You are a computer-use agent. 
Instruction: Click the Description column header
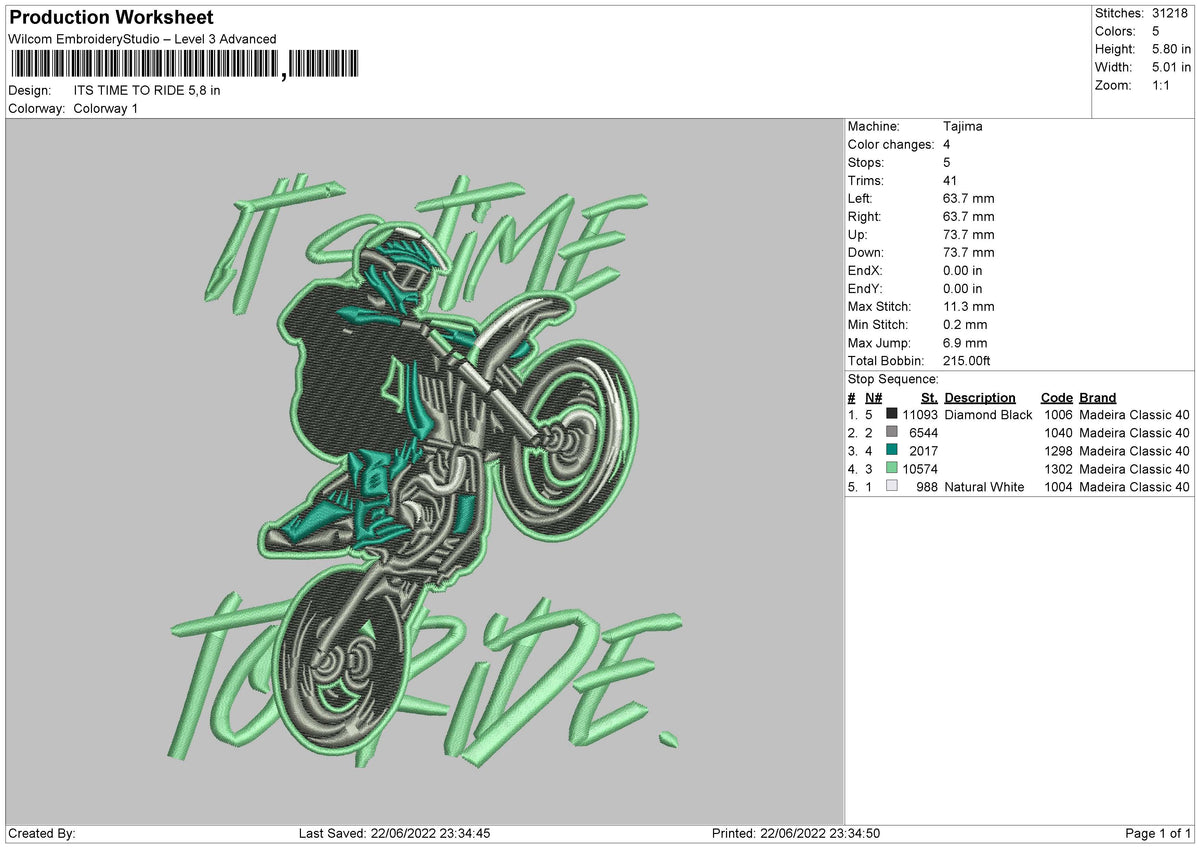[980, 397]
